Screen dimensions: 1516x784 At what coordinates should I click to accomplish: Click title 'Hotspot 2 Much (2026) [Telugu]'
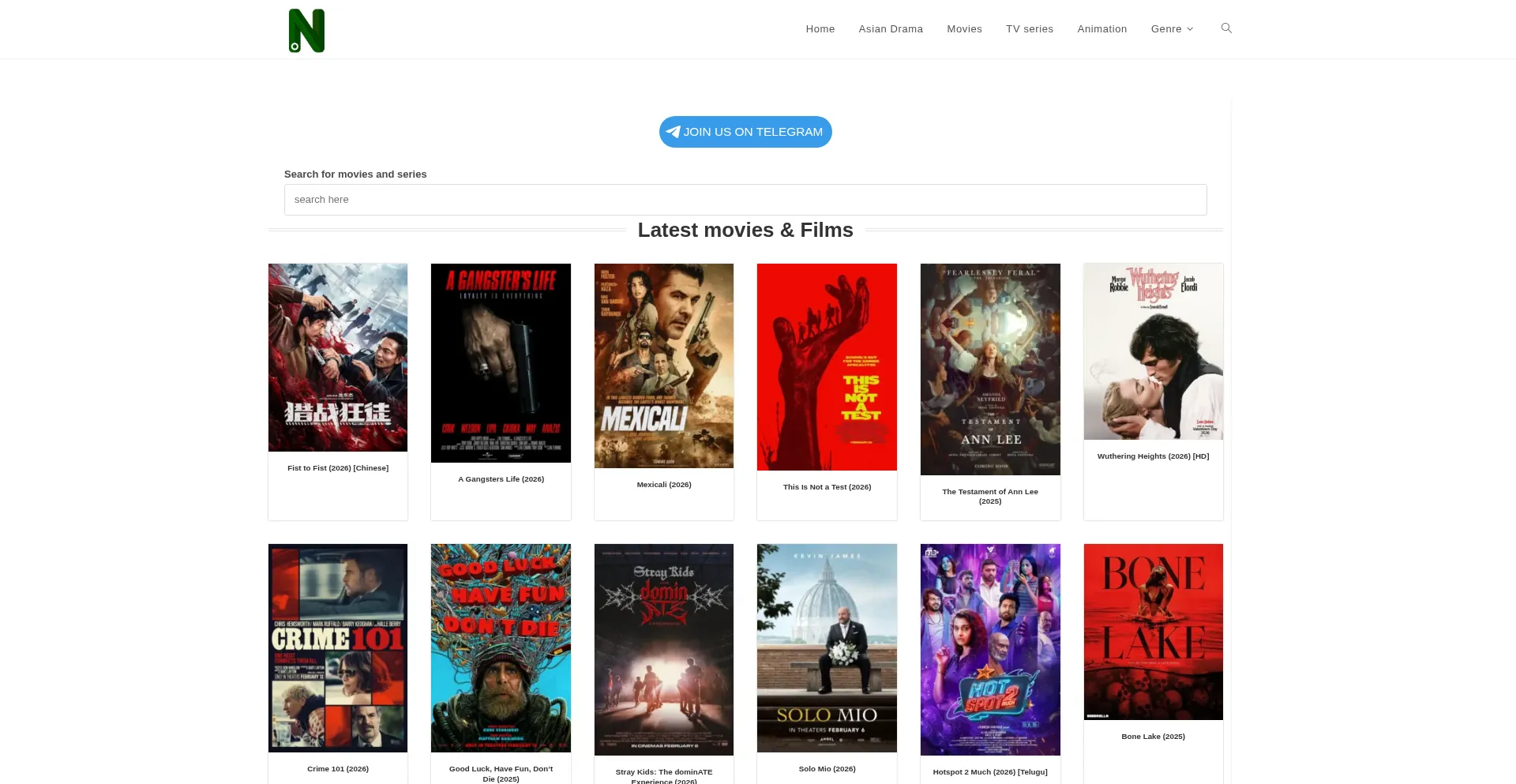click(x=990, y=772)
